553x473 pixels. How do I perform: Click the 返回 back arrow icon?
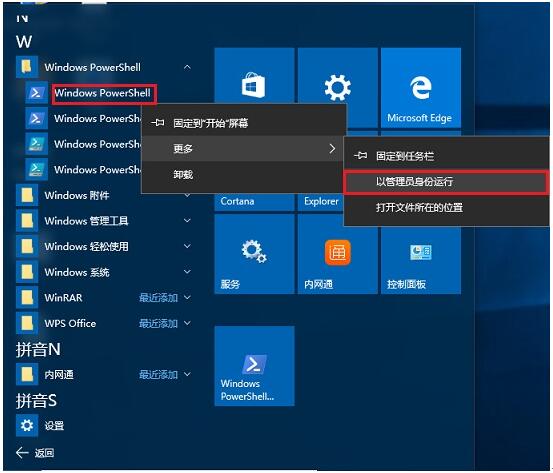click(22, 452)
